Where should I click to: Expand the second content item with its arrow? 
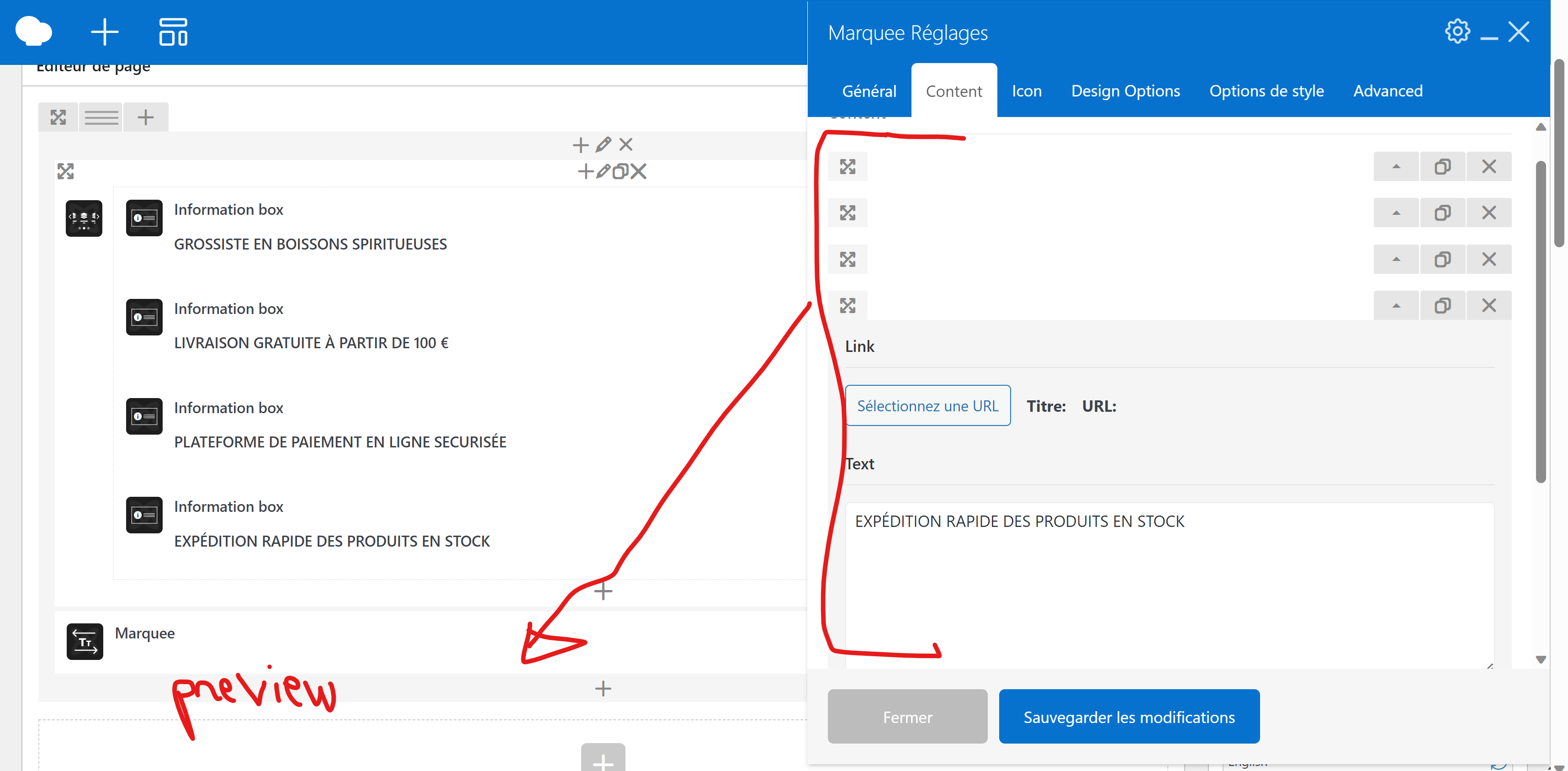[x=1396, y=213]
